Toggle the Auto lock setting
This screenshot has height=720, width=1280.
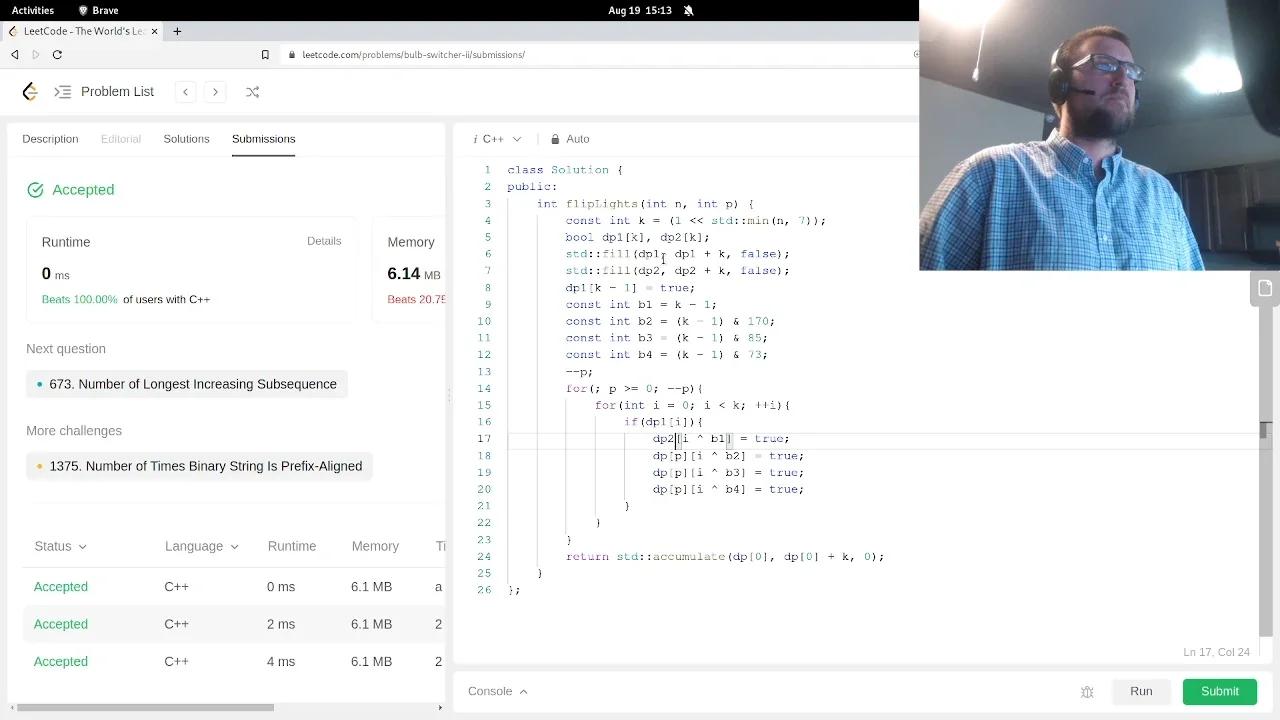569,139
